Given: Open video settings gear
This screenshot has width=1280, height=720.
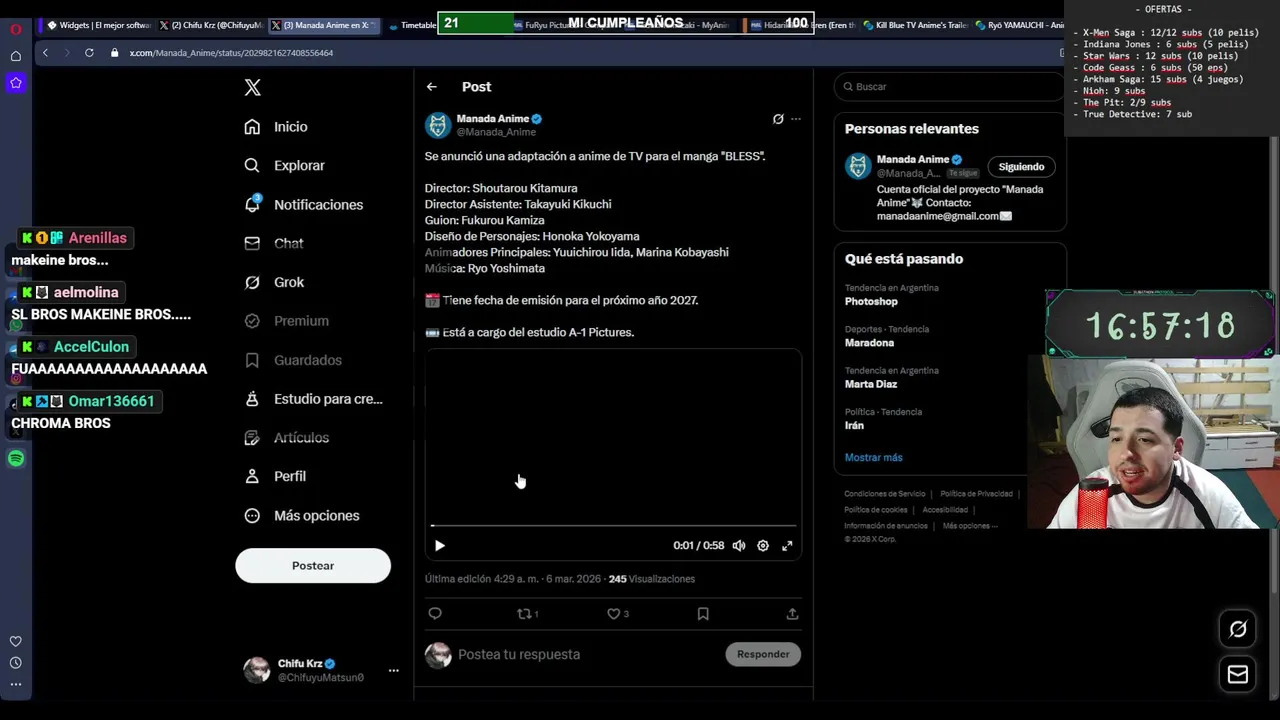Looking at the screenshot, I should tap(763, 546).
